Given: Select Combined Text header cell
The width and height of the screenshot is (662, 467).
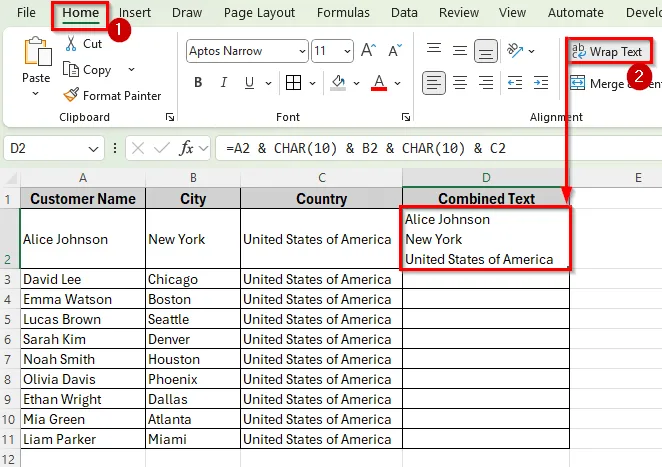Looking at the screenshot, I should click(486, 198).
